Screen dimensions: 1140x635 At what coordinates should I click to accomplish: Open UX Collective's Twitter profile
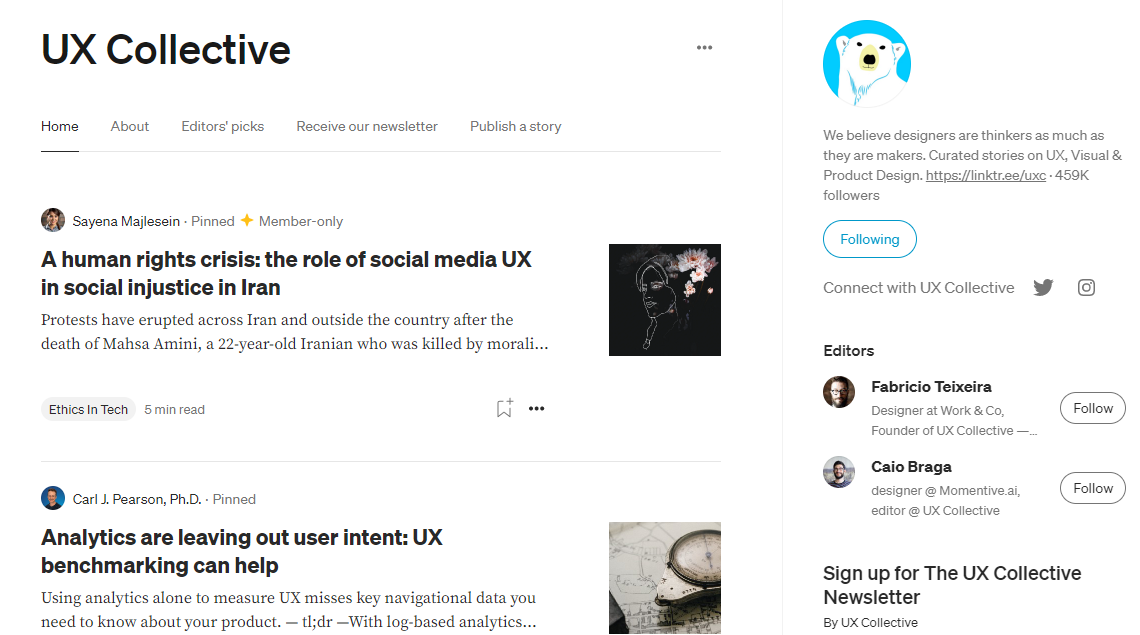tap(1043, 287)
